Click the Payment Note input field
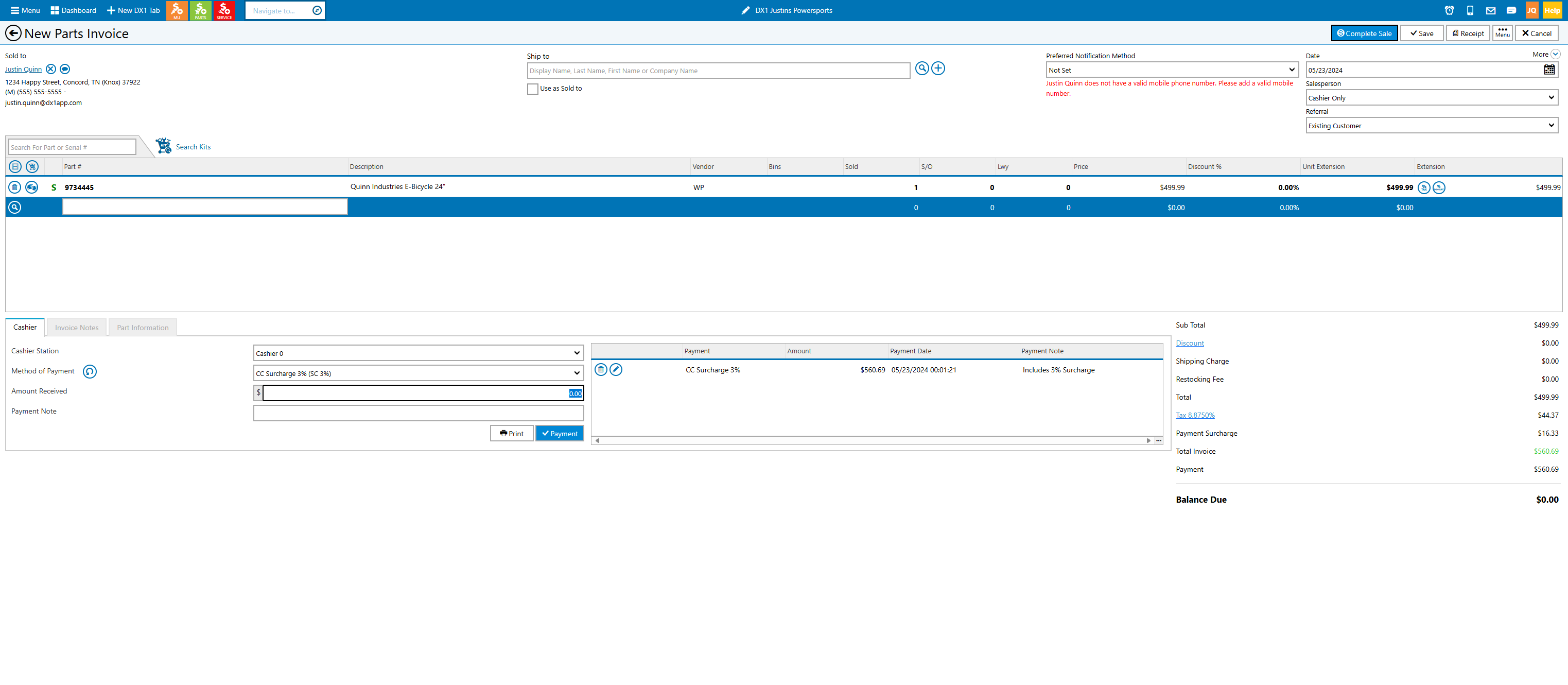This screenshot has width=1568, height=685. 418,412
